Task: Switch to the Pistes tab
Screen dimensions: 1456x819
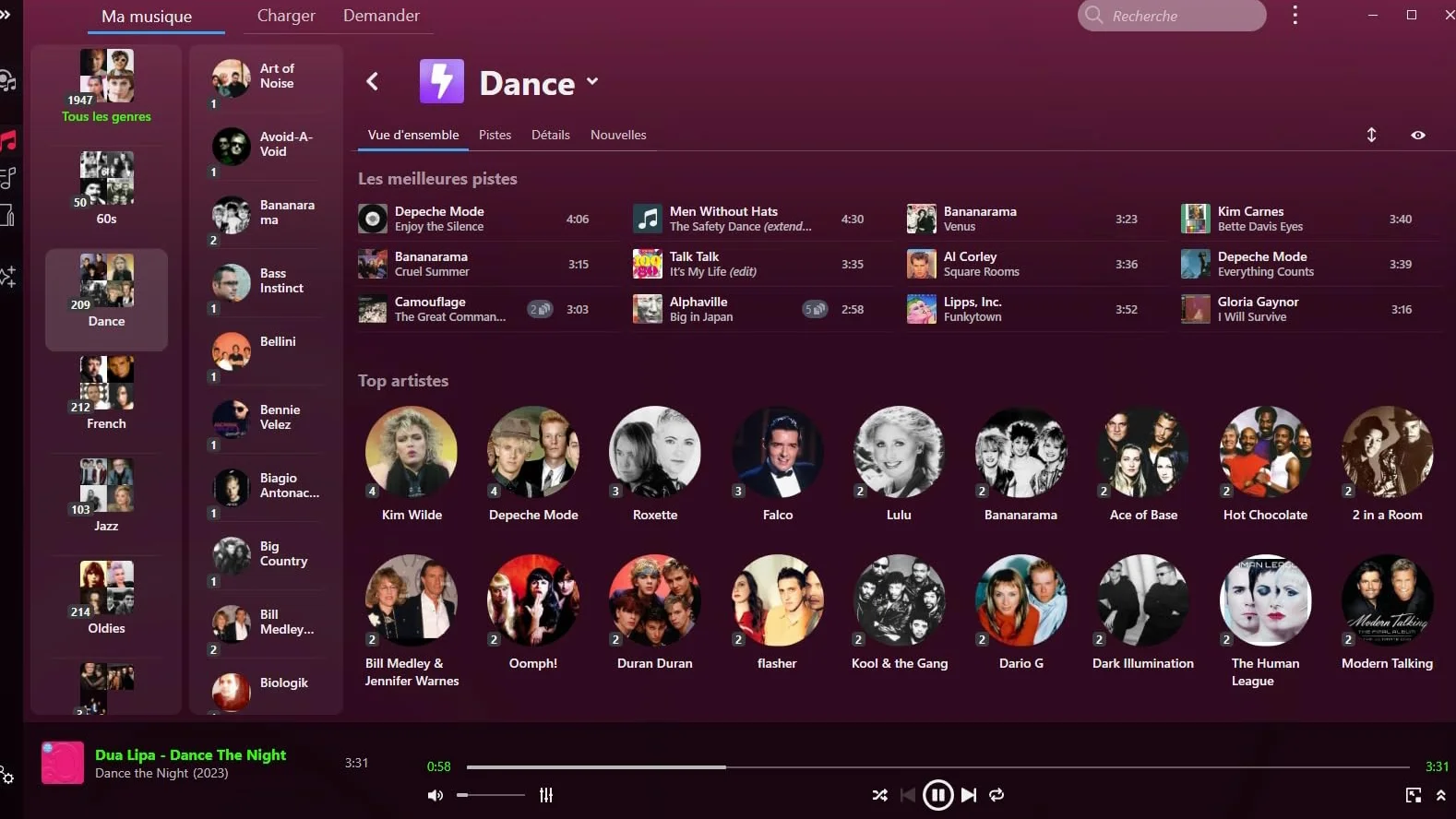Action: (x=495, y=135)
